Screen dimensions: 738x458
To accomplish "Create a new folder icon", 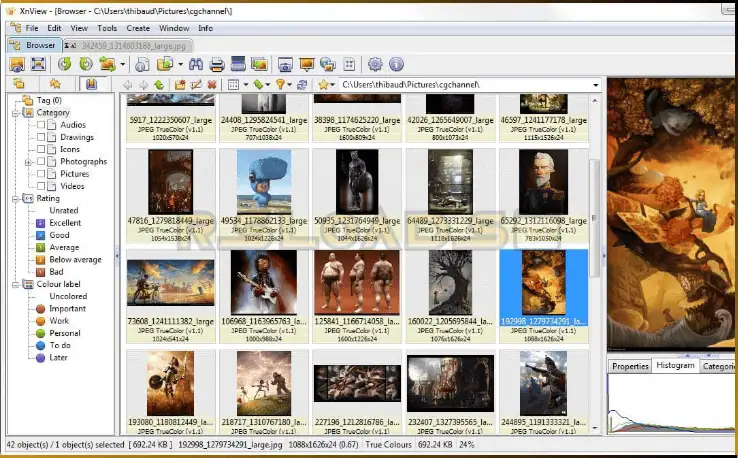I will pyautogui.click(x=180, y=85).
